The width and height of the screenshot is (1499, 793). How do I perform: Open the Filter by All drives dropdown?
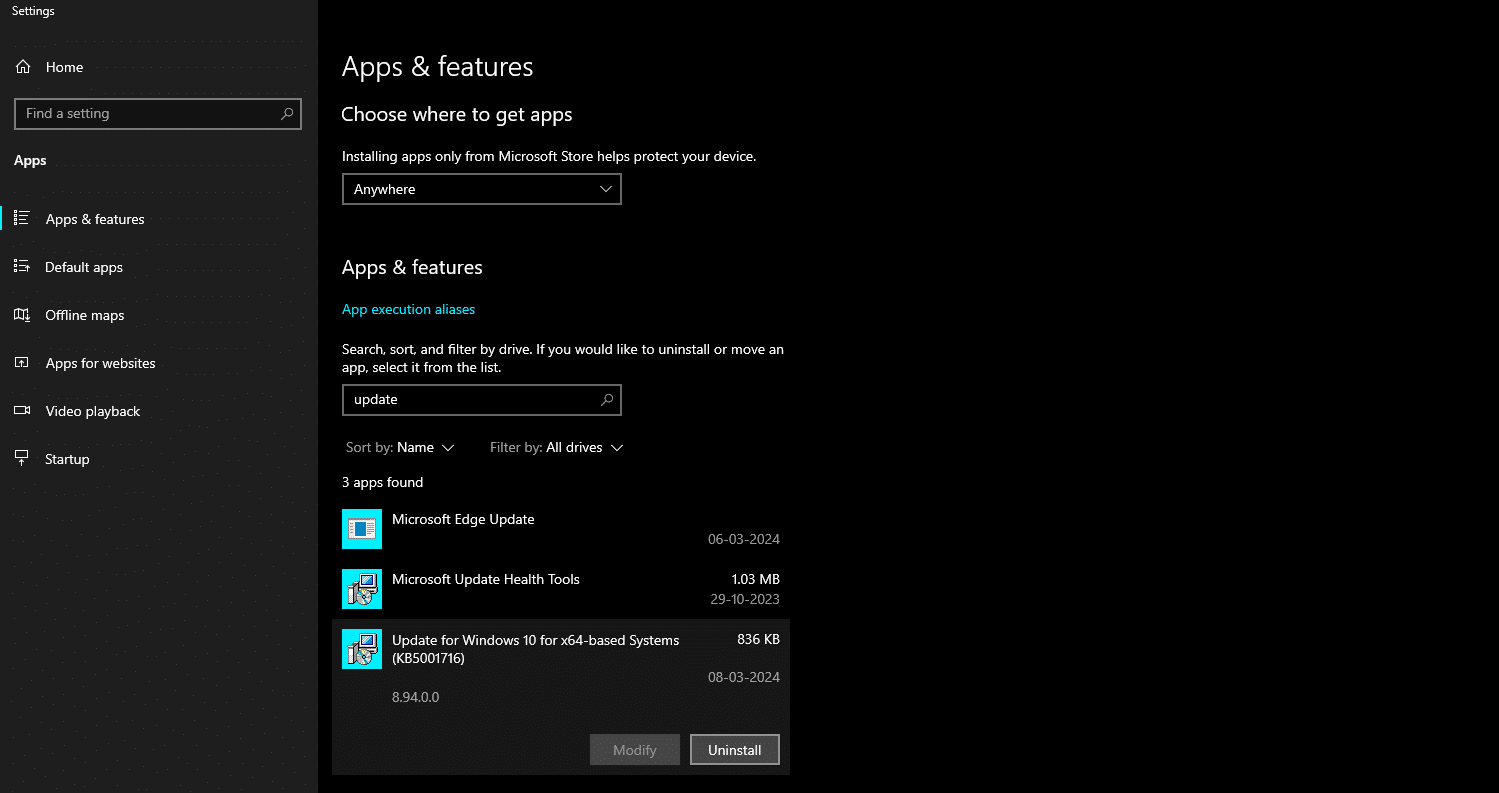pos(557,448)
